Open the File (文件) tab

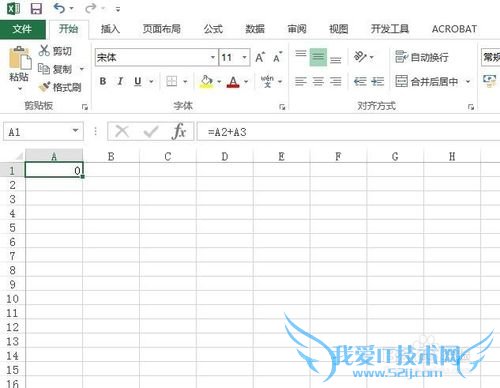(x=22, y=29)
